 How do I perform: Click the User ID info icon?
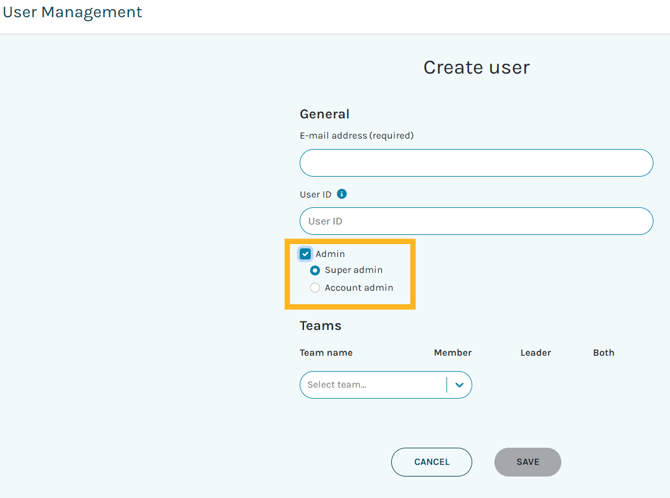342,194
